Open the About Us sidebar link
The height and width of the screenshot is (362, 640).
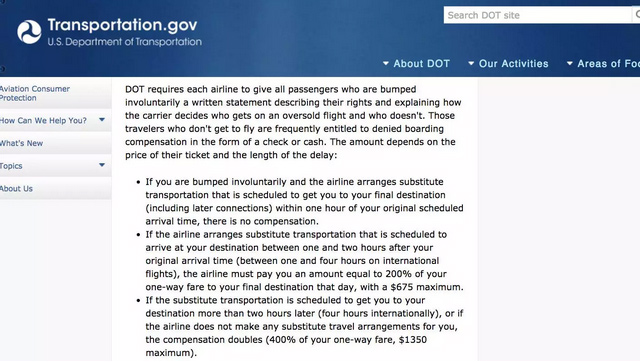(x=16, y=189)
